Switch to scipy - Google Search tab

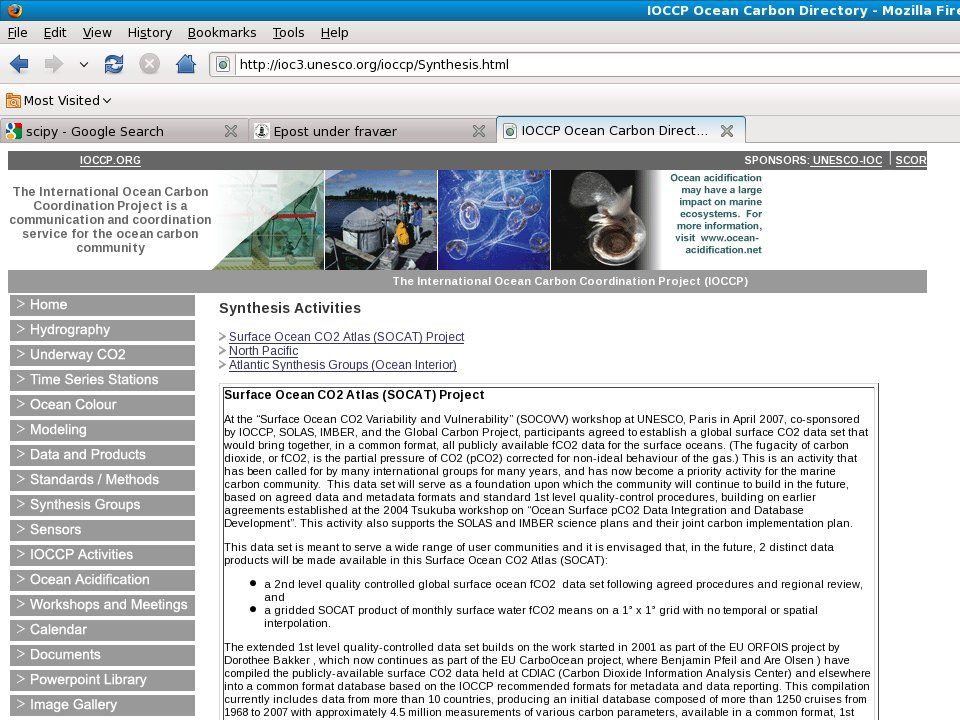[124, 131]
